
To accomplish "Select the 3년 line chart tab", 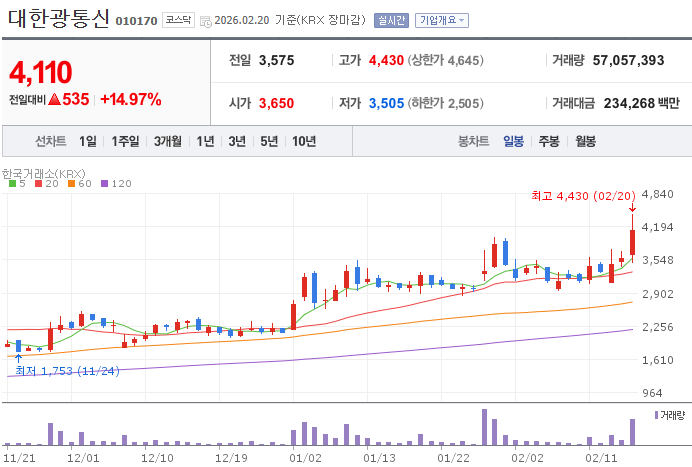I will coord(237,141).
